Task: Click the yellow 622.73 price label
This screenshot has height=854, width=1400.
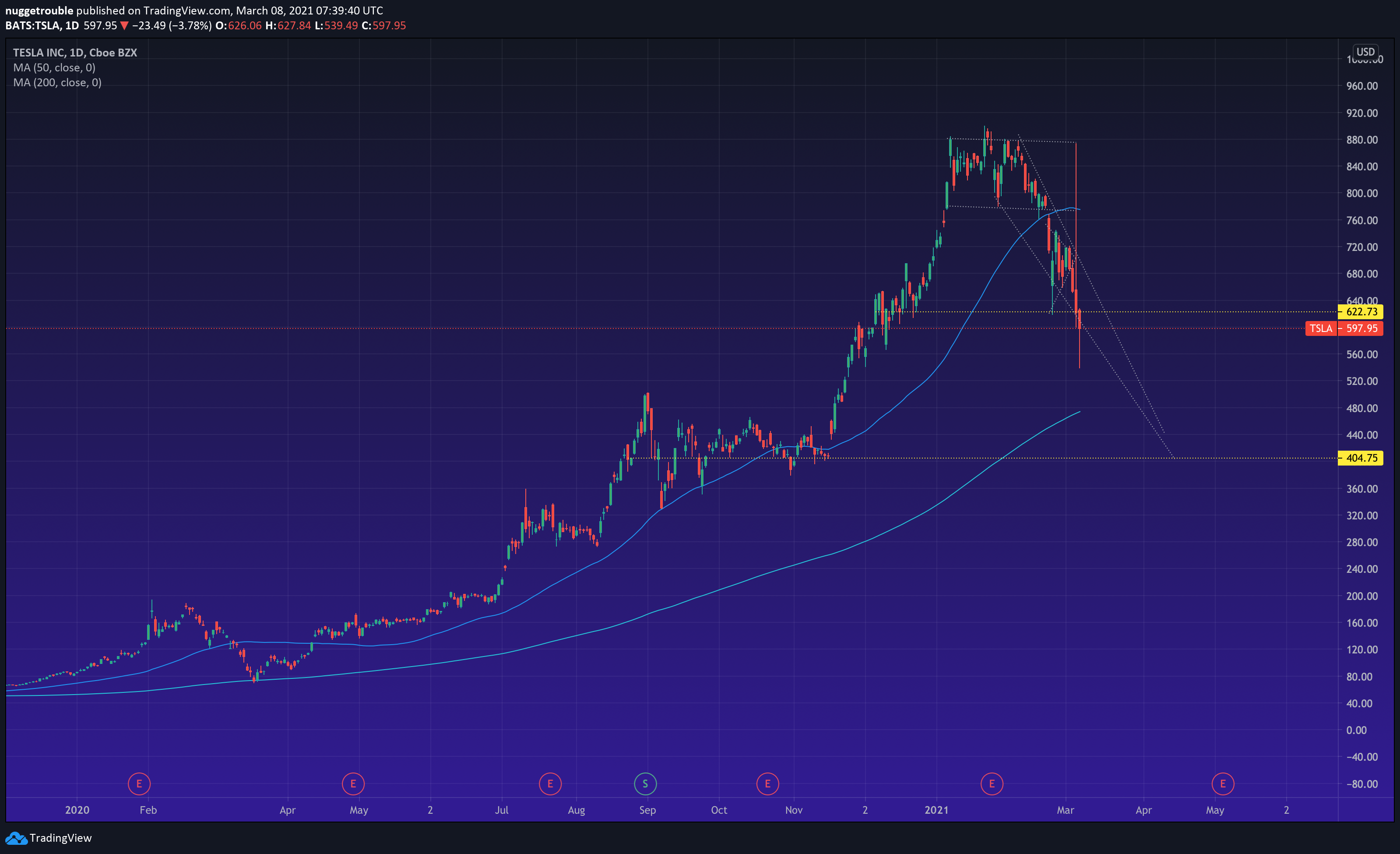Action: (x=1361, y=311)
